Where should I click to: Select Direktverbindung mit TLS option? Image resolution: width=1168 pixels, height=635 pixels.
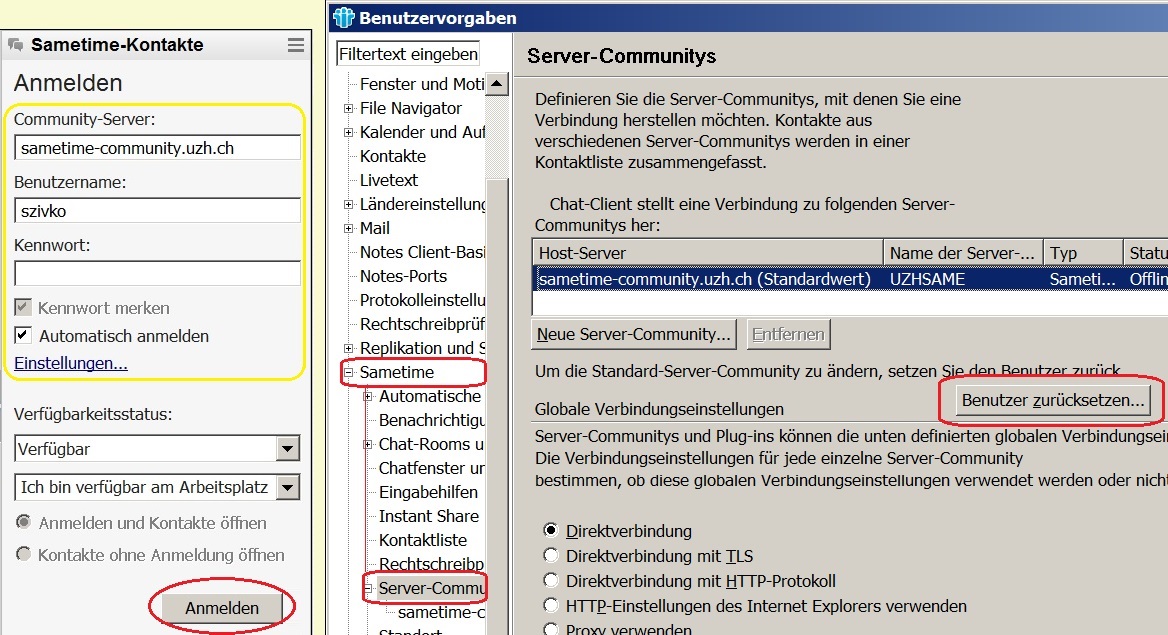[550, 556]
